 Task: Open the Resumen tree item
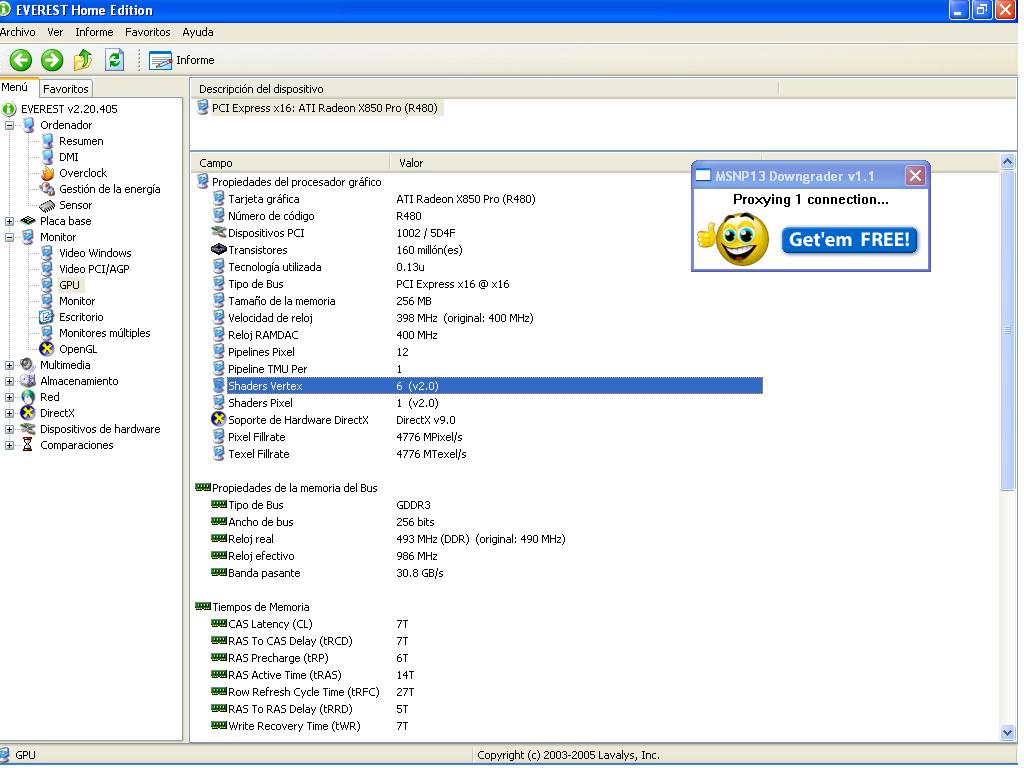coord(81,141)
